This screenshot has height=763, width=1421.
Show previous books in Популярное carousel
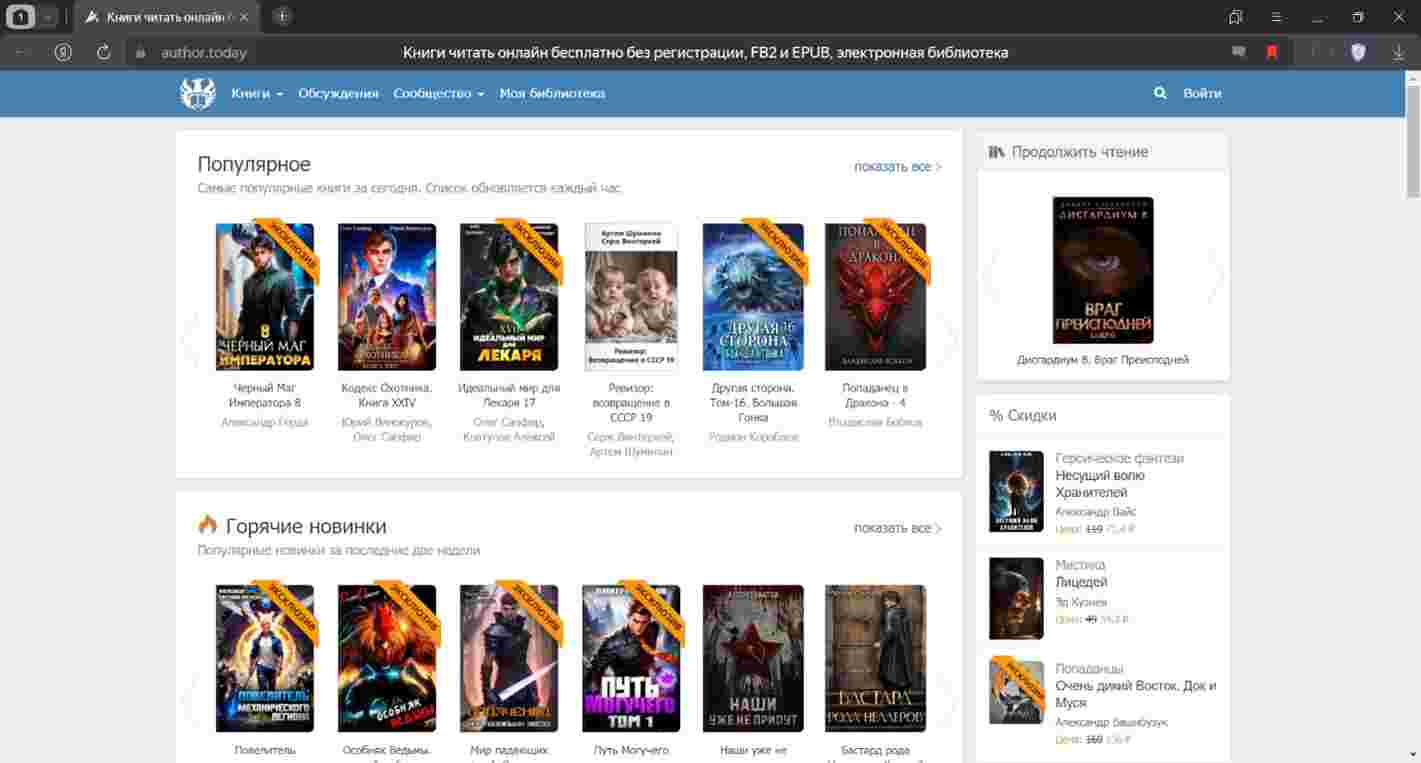[190, 338]
